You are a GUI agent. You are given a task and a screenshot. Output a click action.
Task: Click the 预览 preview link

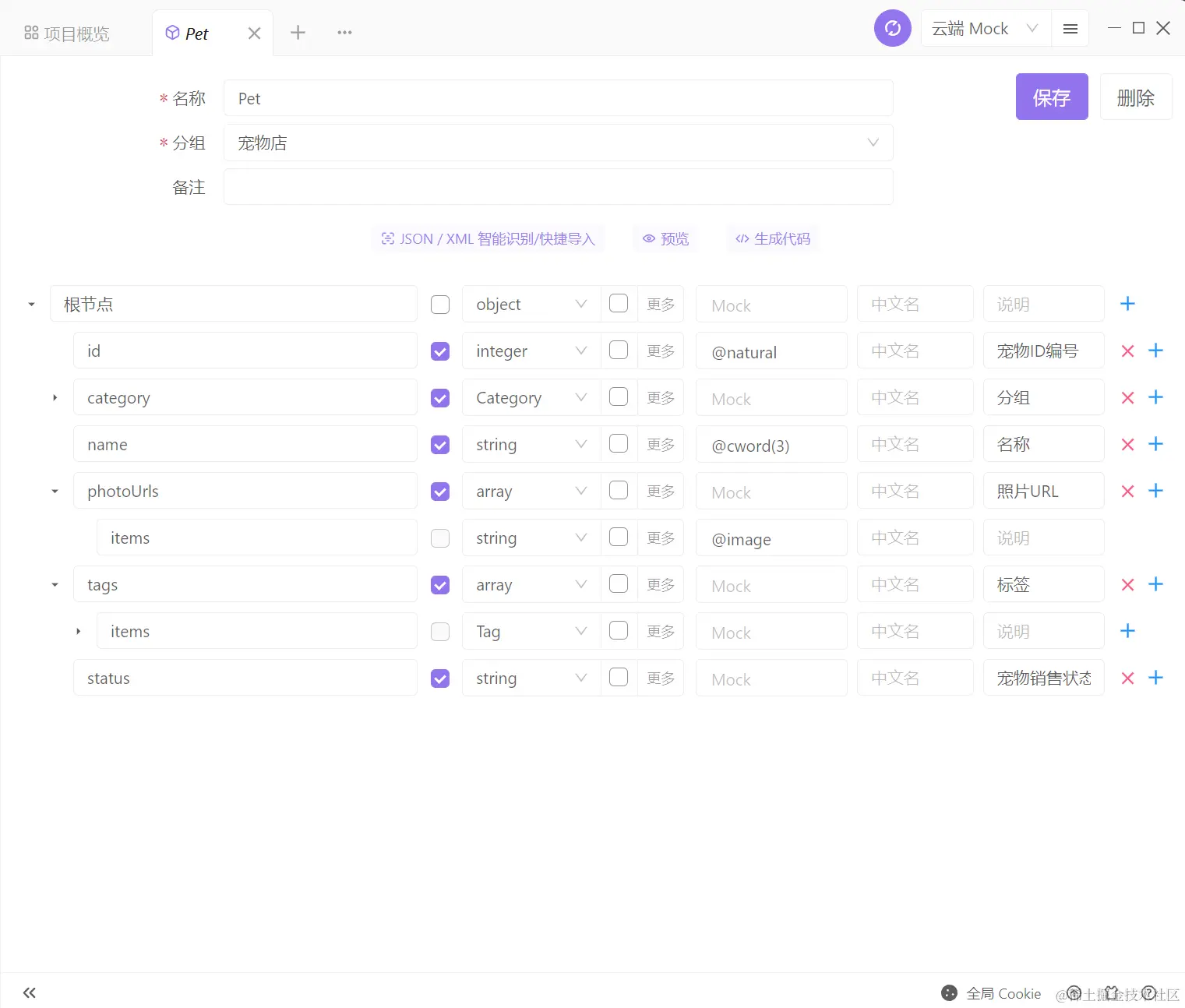pos(666,239)
